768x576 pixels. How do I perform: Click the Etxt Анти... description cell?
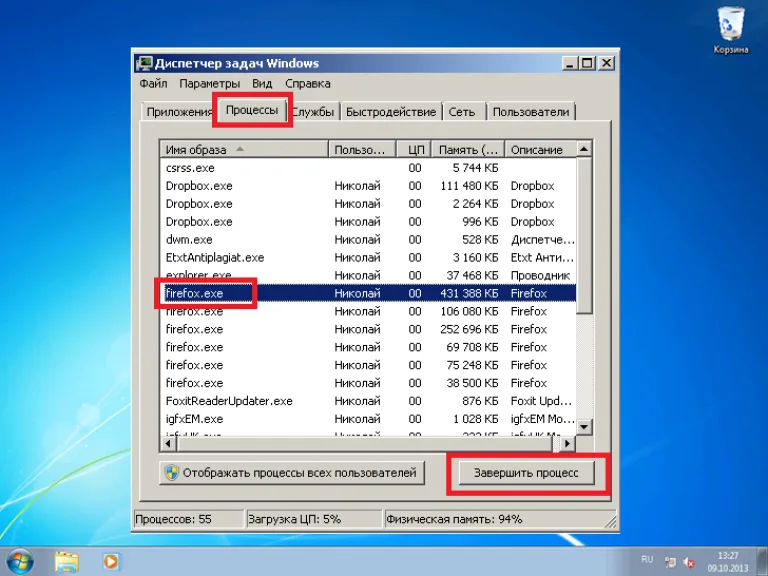pyautogui.click(x=542, y=258)
